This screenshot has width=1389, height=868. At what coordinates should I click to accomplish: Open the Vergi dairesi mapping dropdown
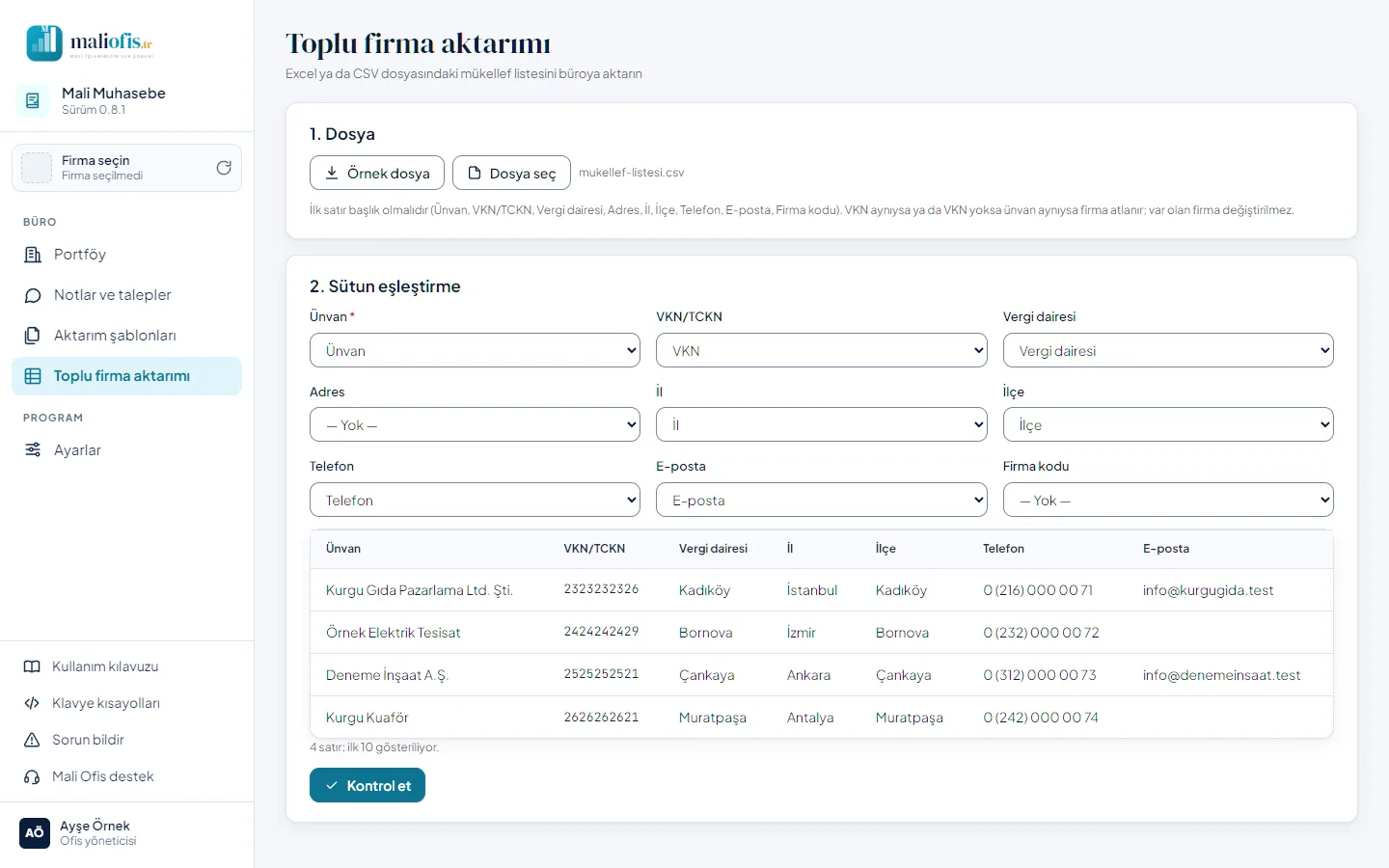[x=1168, y=350]
